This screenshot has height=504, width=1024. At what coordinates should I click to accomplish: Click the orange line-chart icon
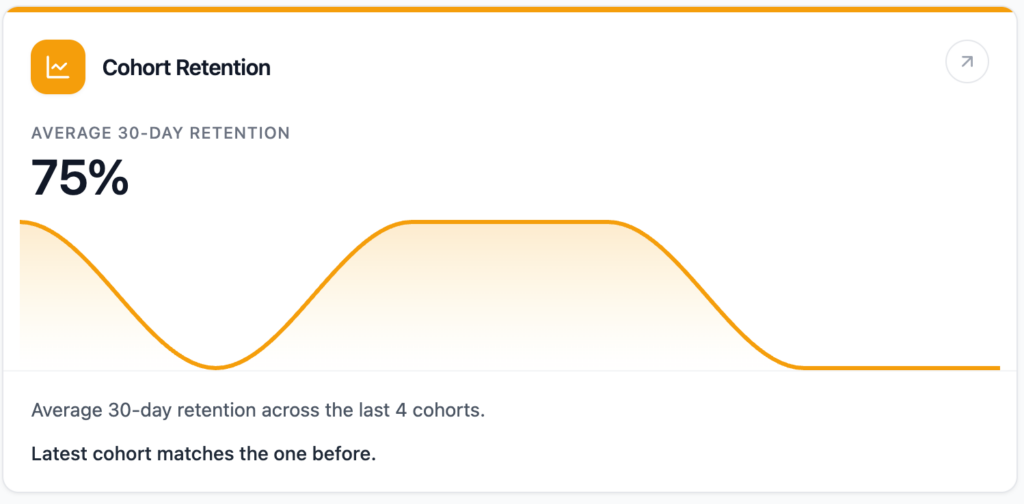pyautogui.click(x=58, y=67)
